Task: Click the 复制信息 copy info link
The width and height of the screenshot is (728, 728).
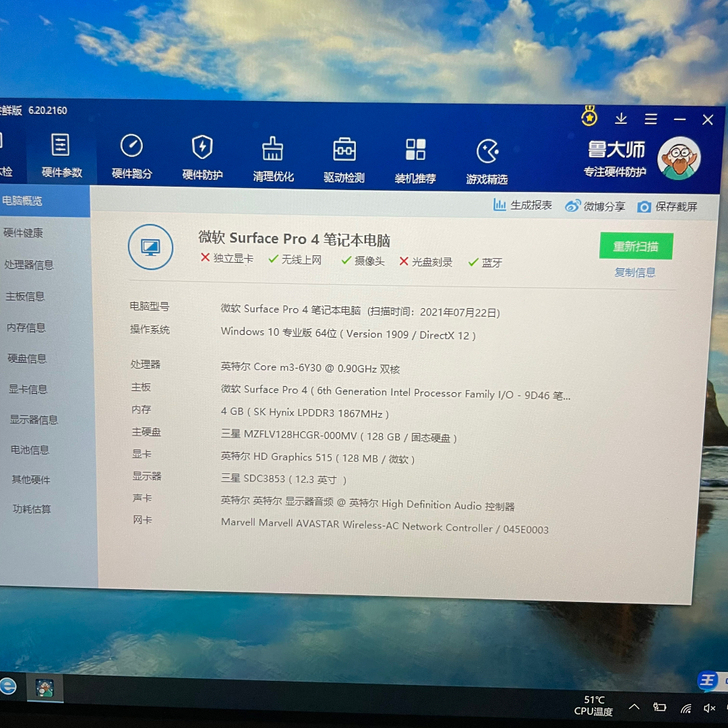Action: click(635, 272)
